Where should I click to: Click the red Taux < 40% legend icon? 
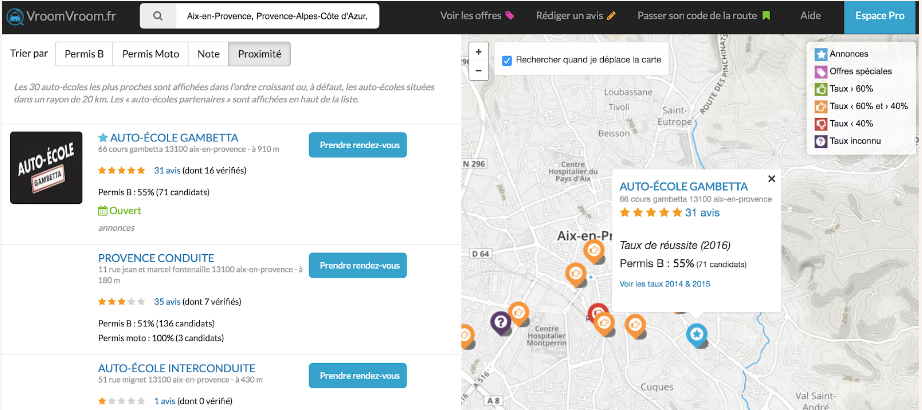pos(821,124)
